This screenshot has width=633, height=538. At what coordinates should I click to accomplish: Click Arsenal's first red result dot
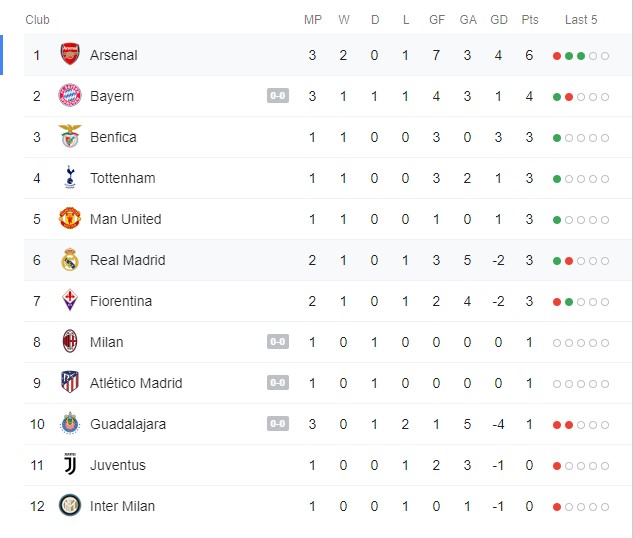tap(557, 56)
